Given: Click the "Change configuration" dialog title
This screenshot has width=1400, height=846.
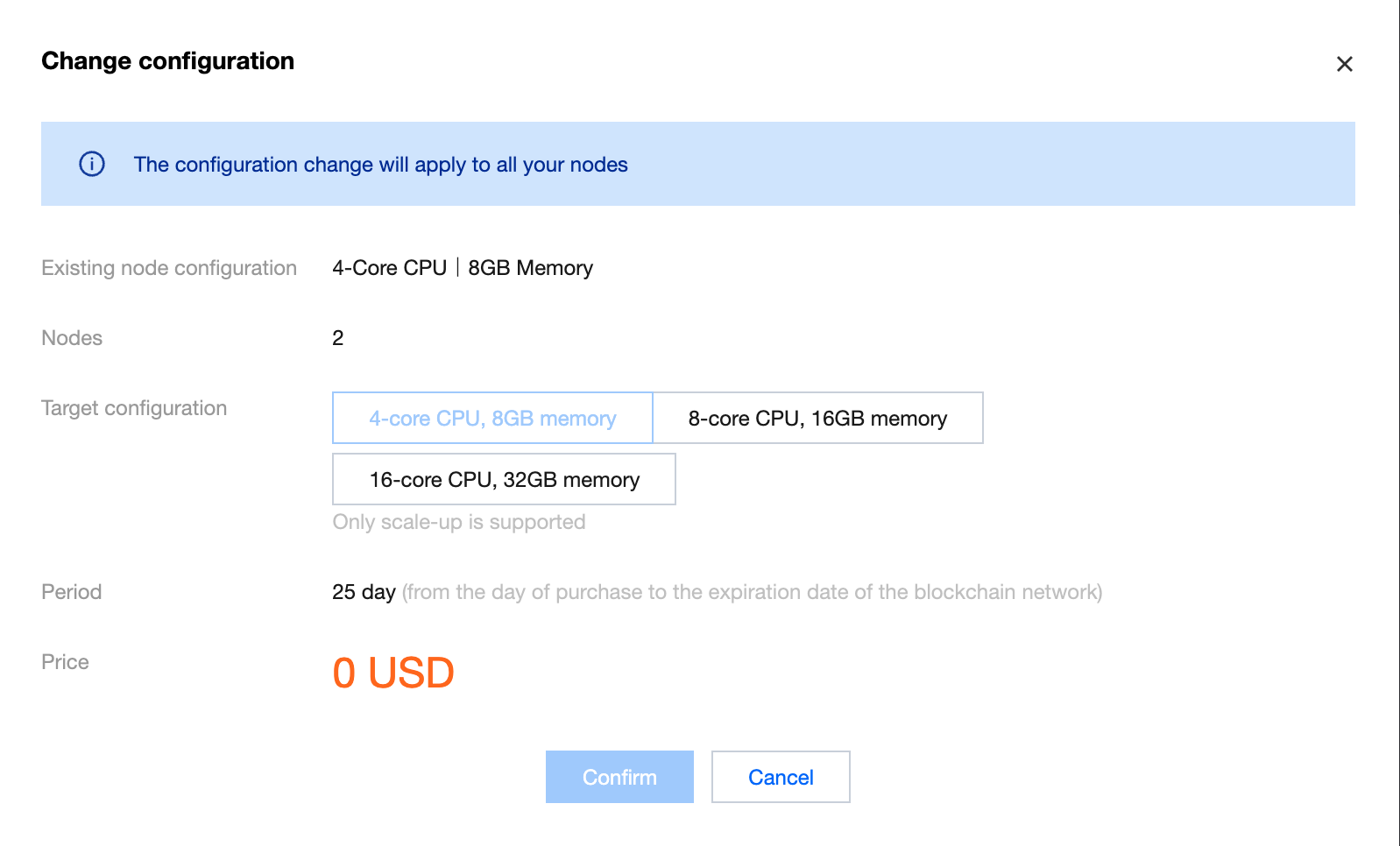Looking at the screenshot, I should point(167,61).
